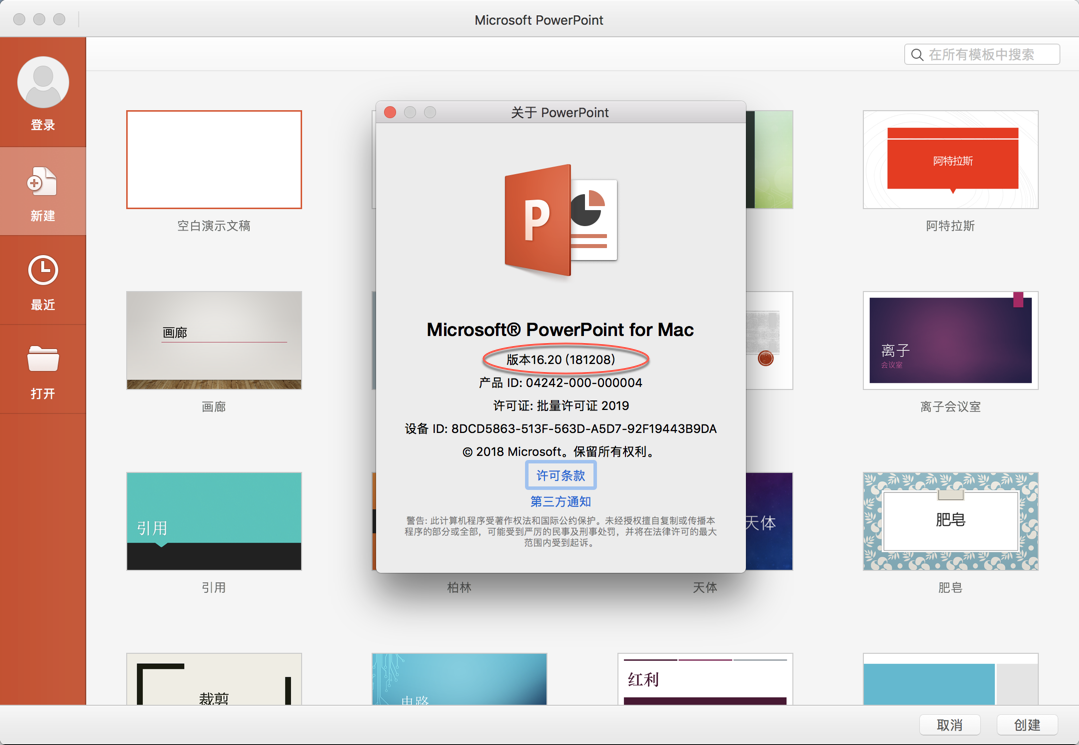Viewport: 1079px width, 745px height.
Task: Click the red close button on About dialog
Action: pyautogui.click(x=389, y=112)
